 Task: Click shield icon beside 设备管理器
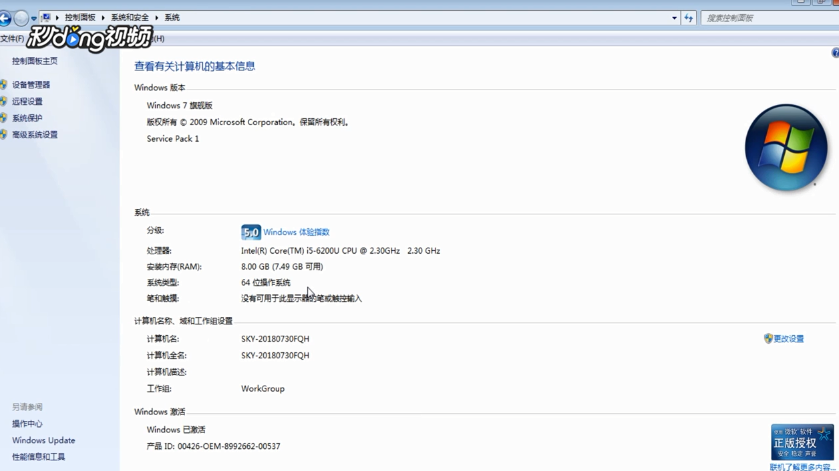(4, 85)
